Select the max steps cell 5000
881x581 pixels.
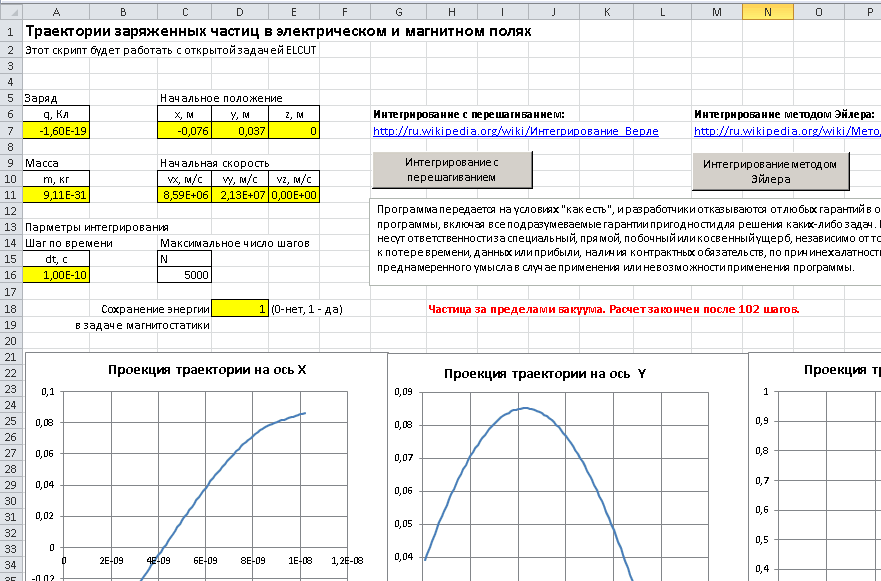185,275
